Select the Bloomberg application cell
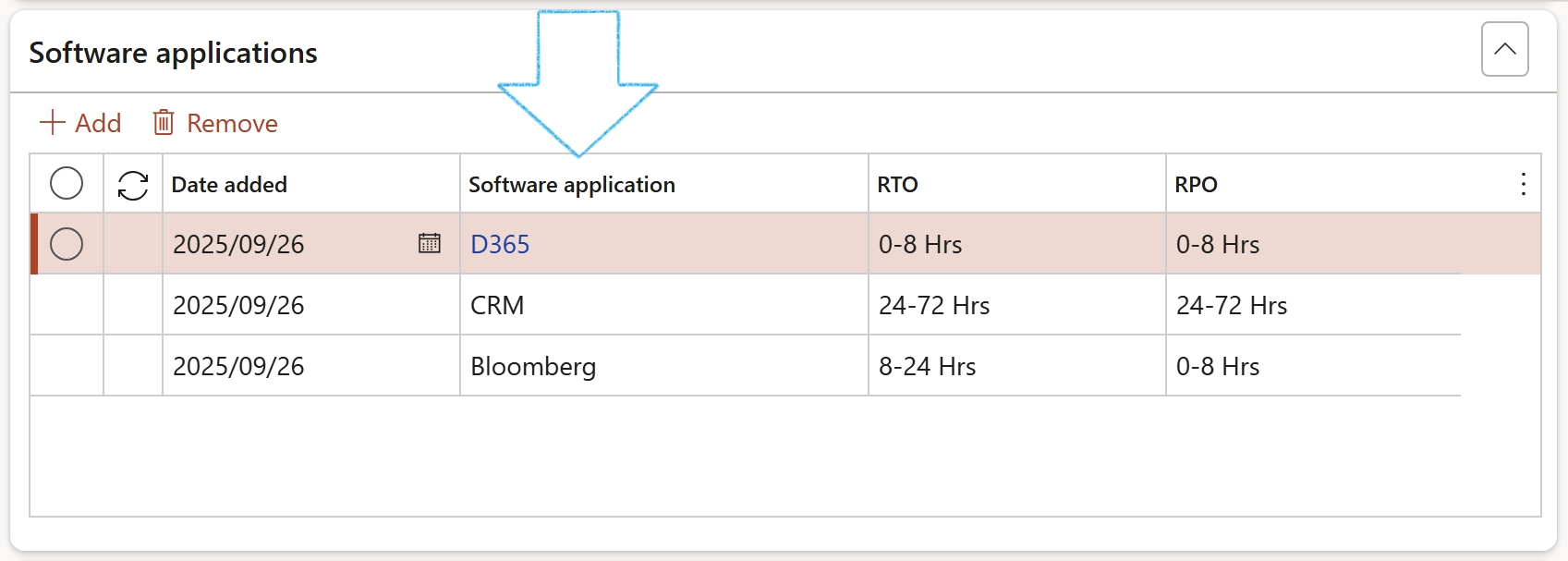The width and height of the screenshot is (1568, 561). tap(533, 366)
